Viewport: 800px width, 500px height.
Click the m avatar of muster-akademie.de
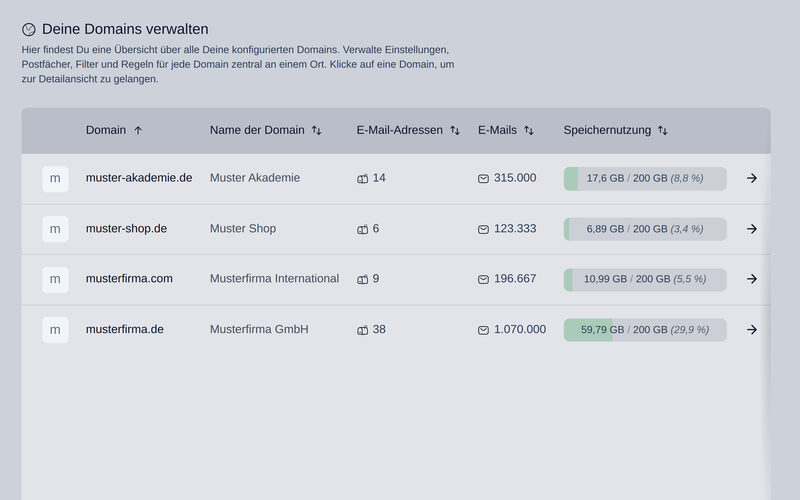(x=55, y=179)
